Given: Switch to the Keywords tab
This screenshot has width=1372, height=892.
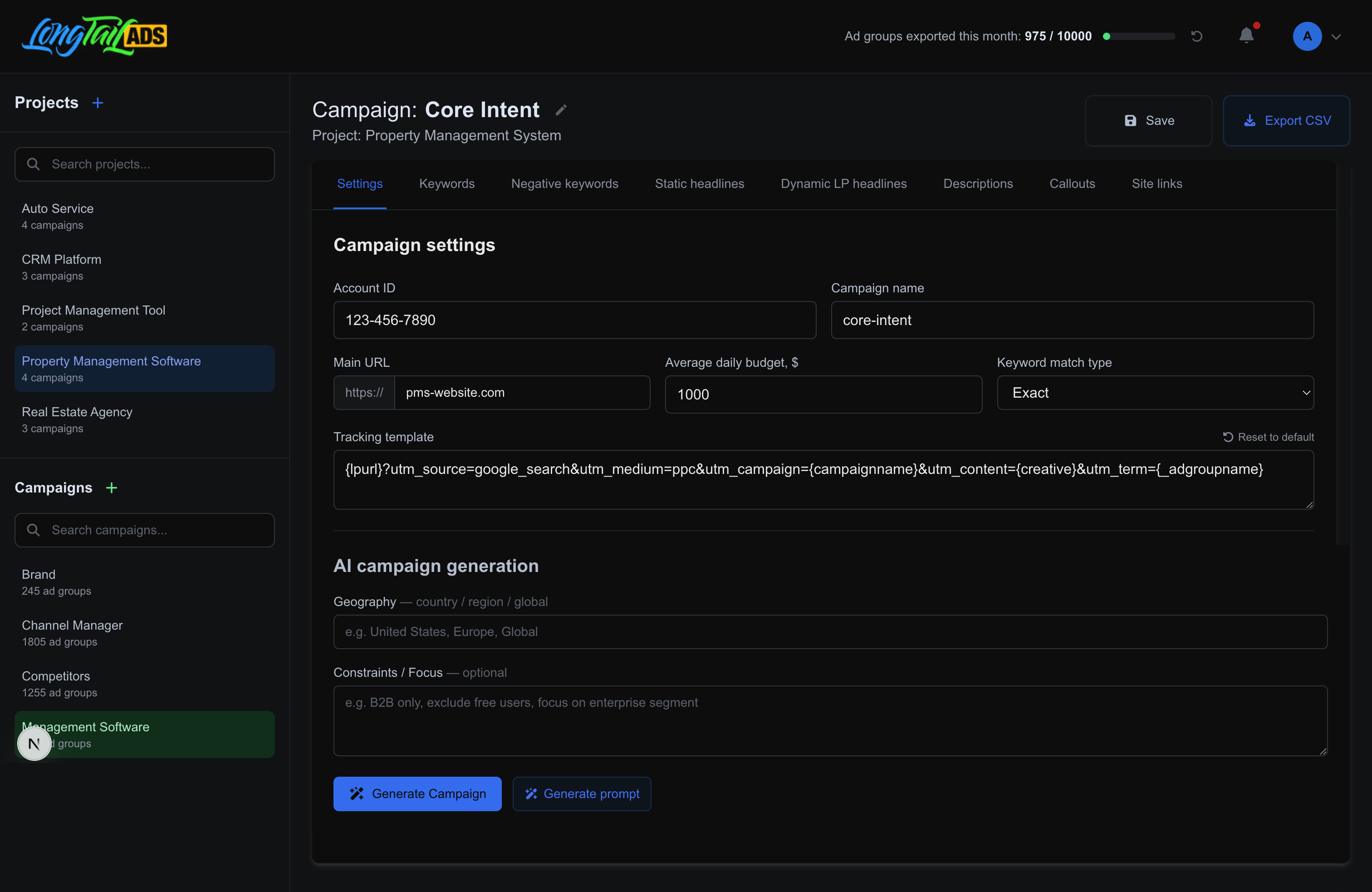Looking at the screenshot, I should 447,183.
